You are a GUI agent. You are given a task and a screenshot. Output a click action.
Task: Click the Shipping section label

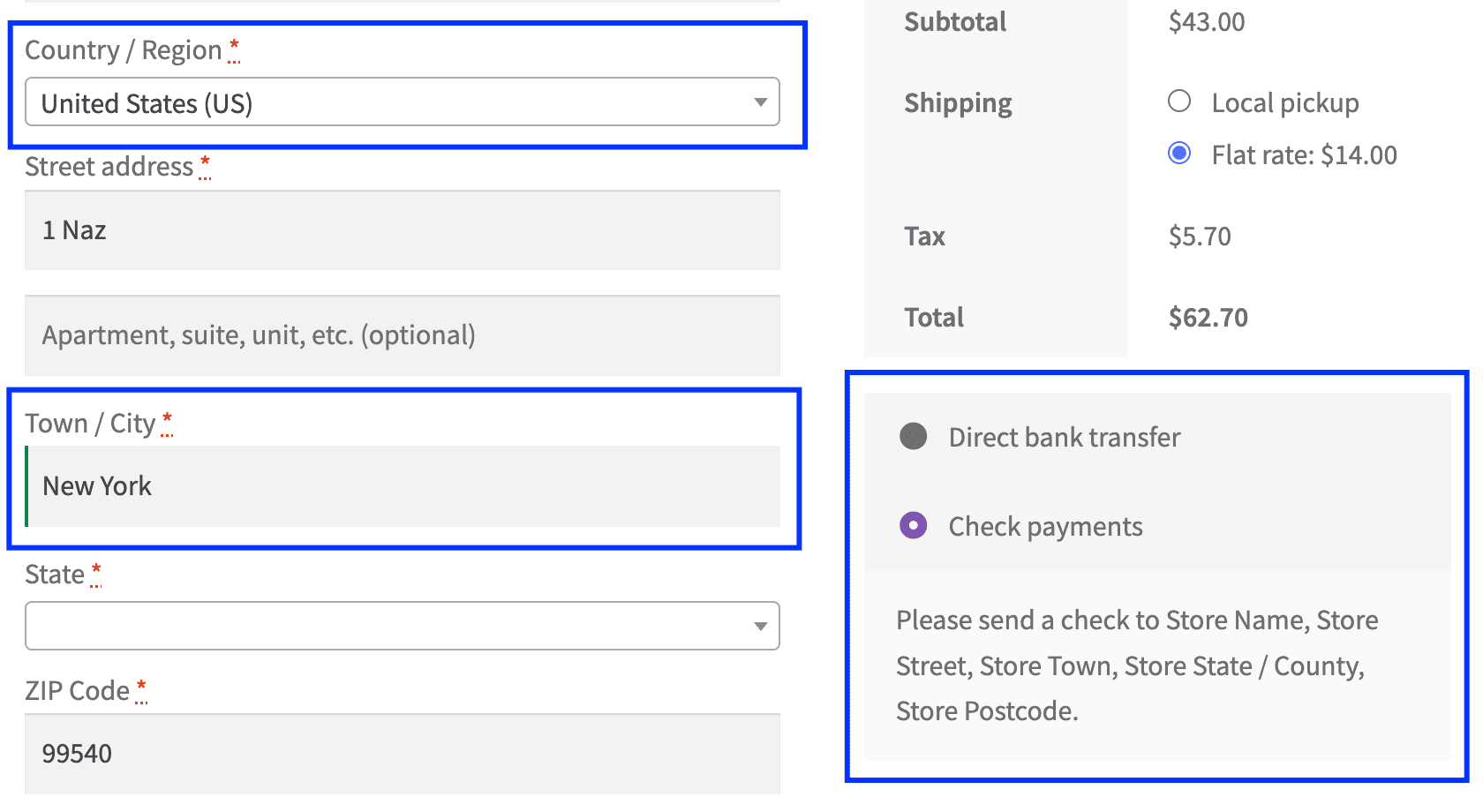pyautogui.click(x=958, y=102)
